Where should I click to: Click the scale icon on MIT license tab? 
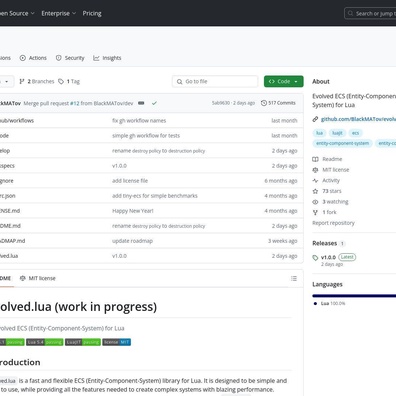tap(23, 278)
